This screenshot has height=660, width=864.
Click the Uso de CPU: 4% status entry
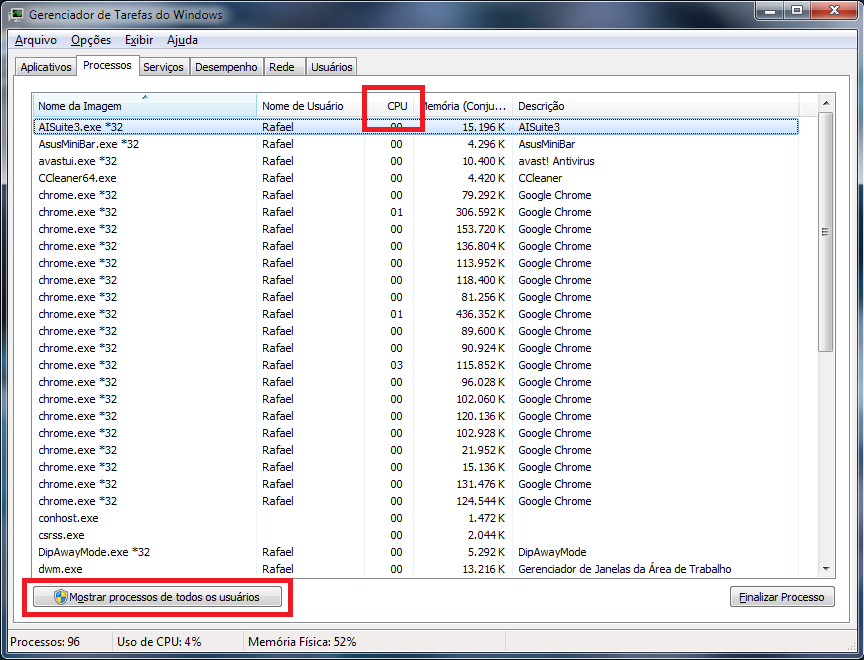pyautogui.click(x=159, y=642)
